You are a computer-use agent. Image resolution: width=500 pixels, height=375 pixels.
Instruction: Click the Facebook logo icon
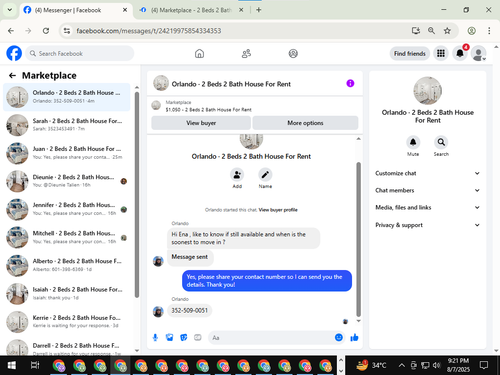(14, 53)
